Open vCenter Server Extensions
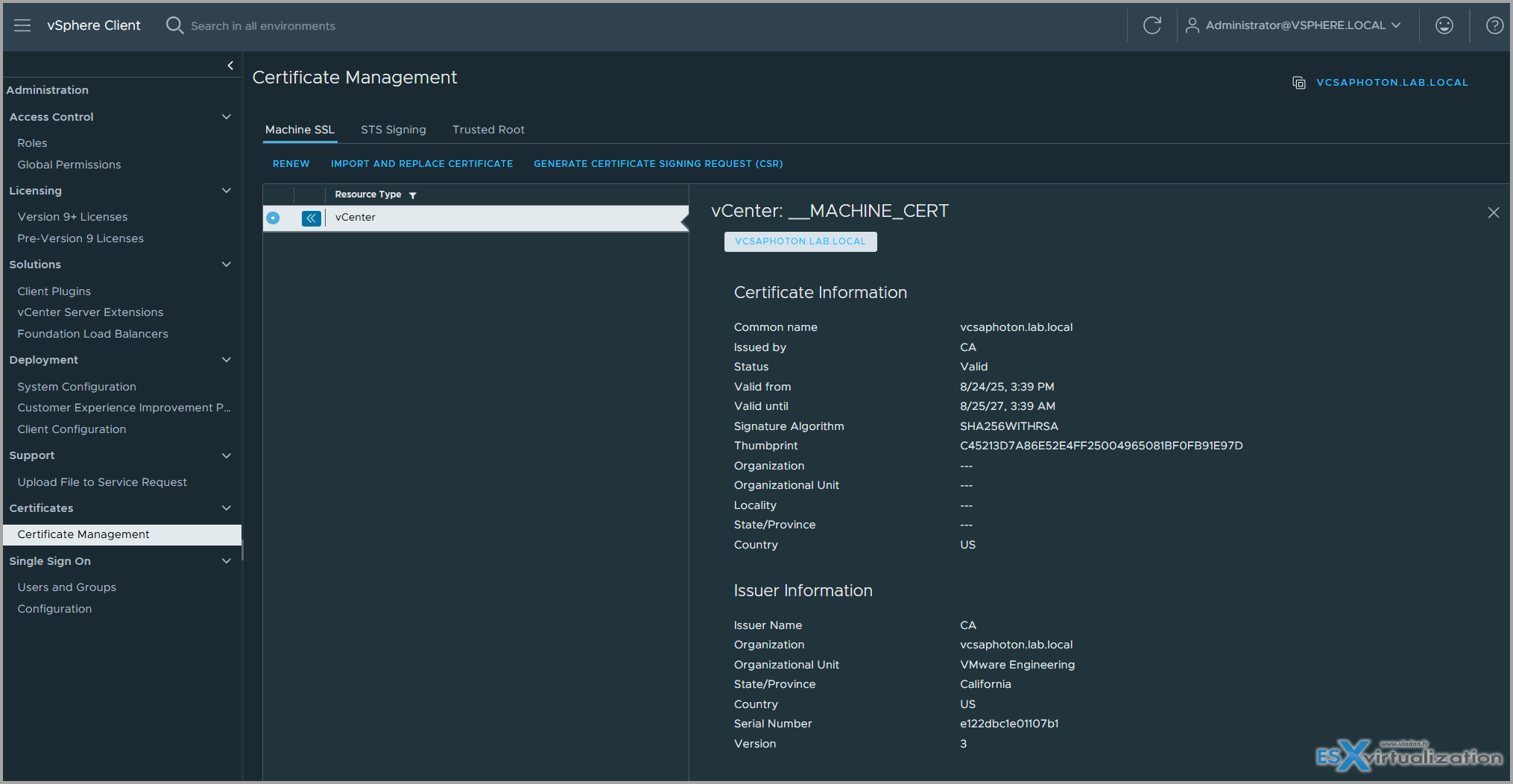1513x784 pixels. (x=90, y=312)
